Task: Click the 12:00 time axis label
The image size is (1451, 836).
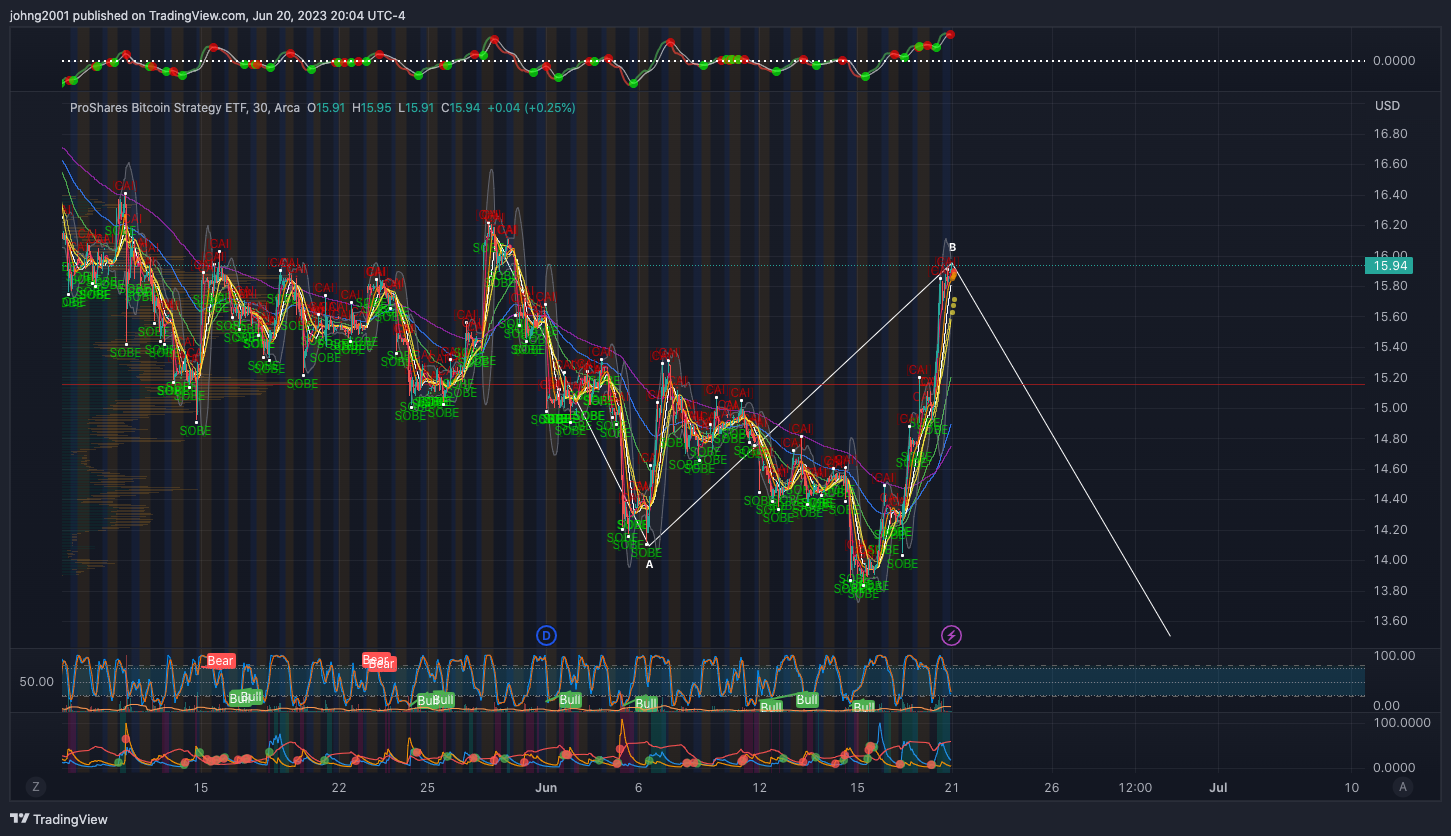Action: [x=1135, y=788]
